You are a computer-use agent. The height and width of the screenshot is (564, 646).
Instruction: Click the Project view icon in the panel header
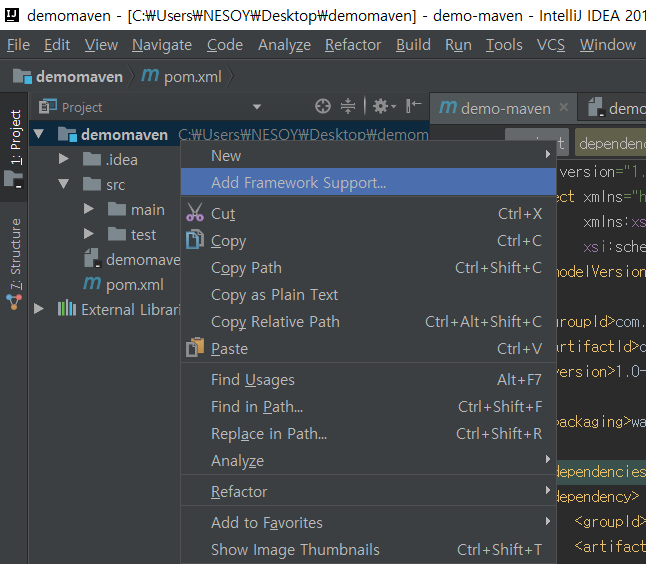(48, 107)
